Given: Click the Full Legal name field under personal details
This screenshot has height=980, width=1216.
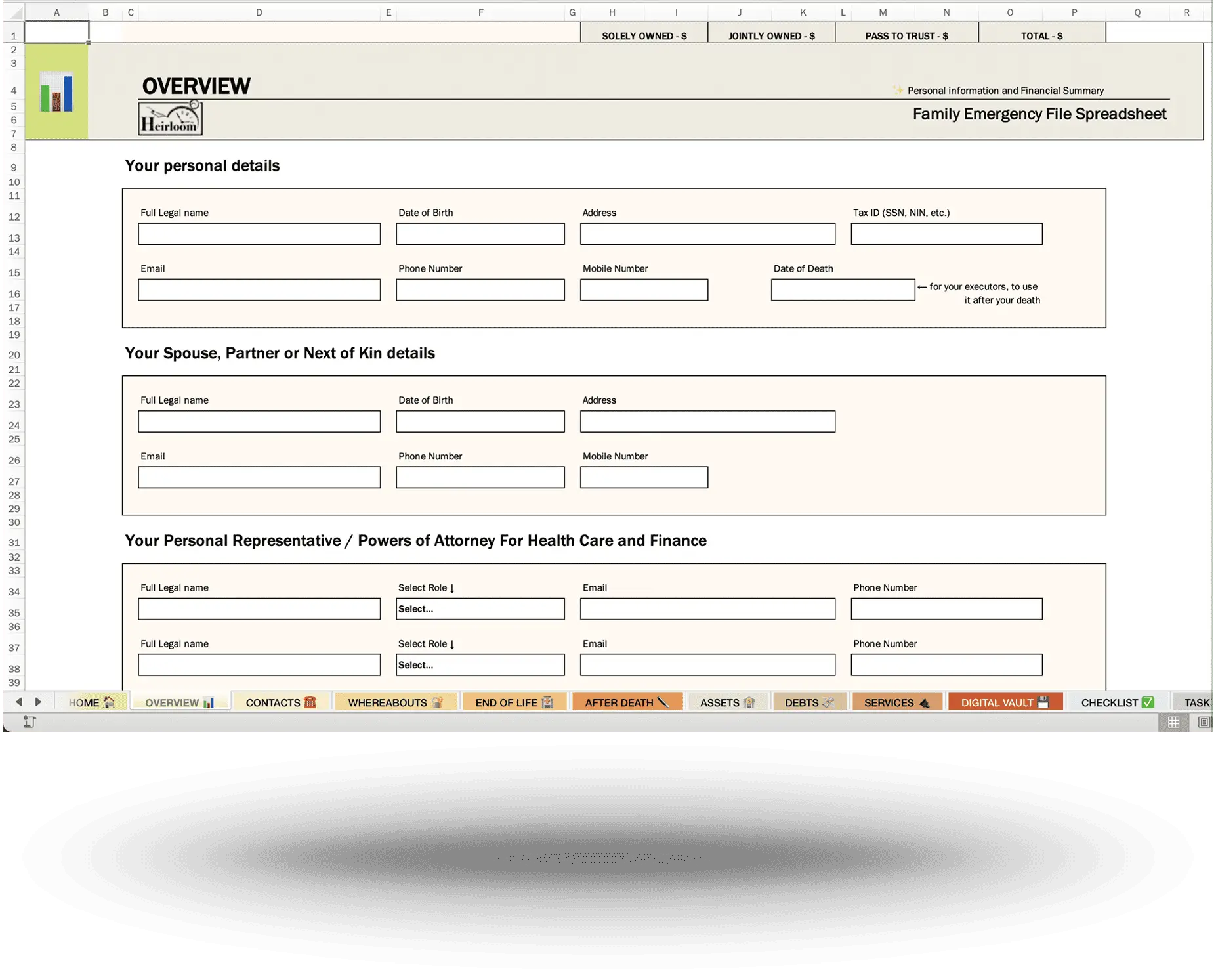Looking at the screenshot, I should pyautogui.click(x=259, y=233).
